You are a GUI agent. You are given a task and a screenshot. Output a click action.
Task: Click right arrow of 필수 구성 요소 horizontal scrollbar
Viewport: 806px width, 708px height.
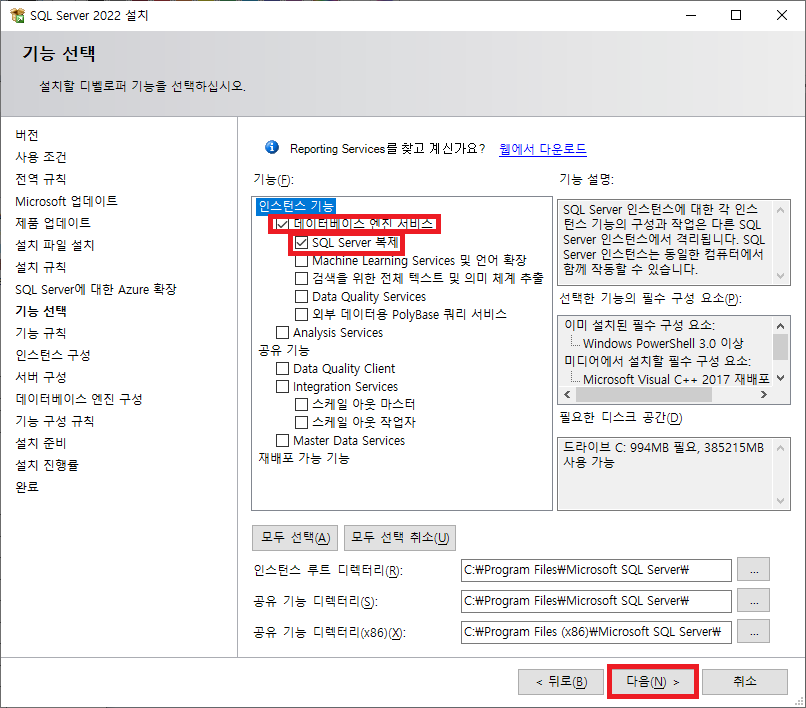coord(764,394)
